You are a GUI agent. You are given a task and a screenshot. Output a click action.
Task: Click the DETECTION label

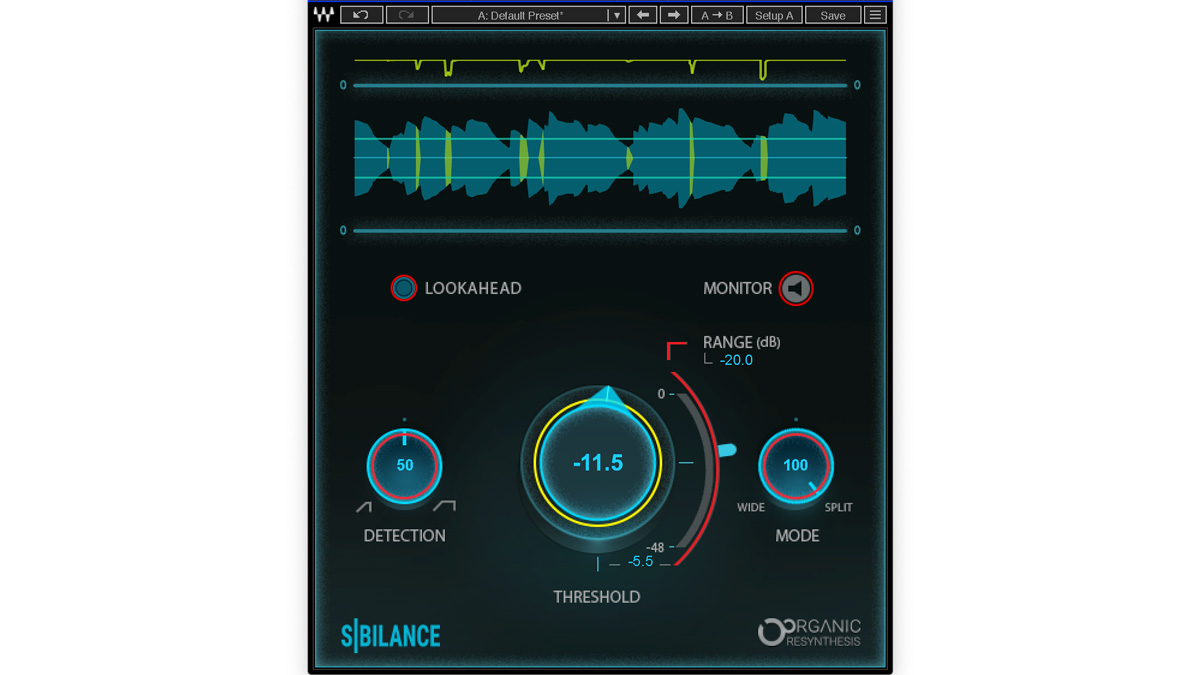point(405,536)
